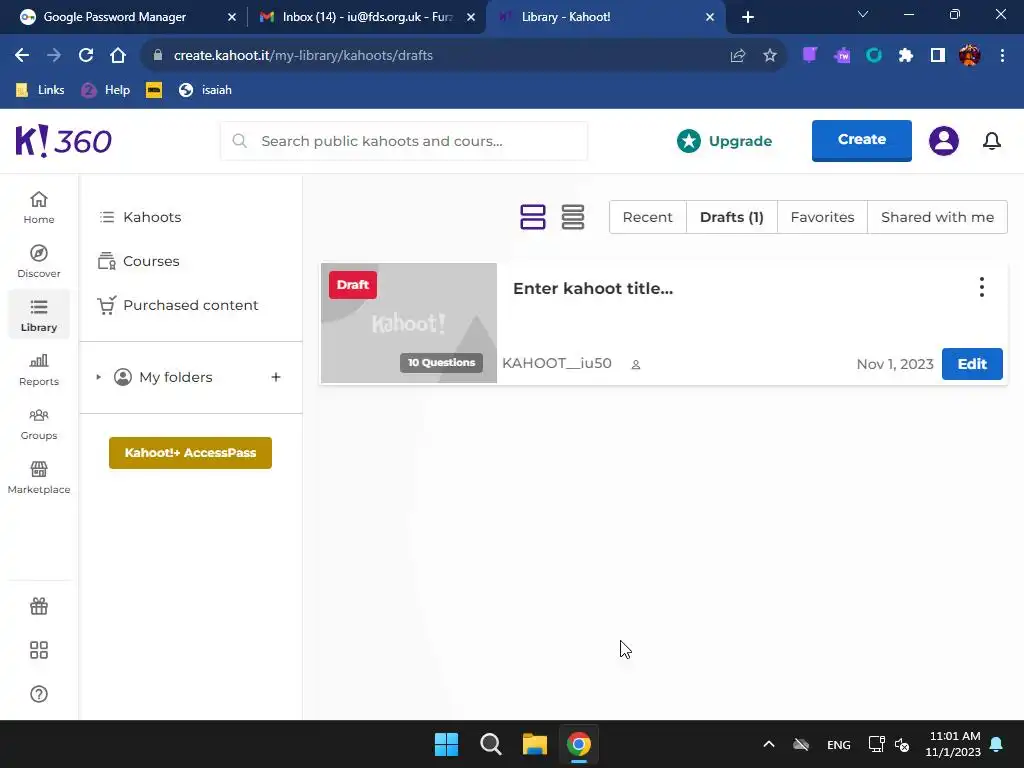Select the Shared with me tab
Screen dimensions: 1024x768
pyautogui.click(x=937, y=217)
